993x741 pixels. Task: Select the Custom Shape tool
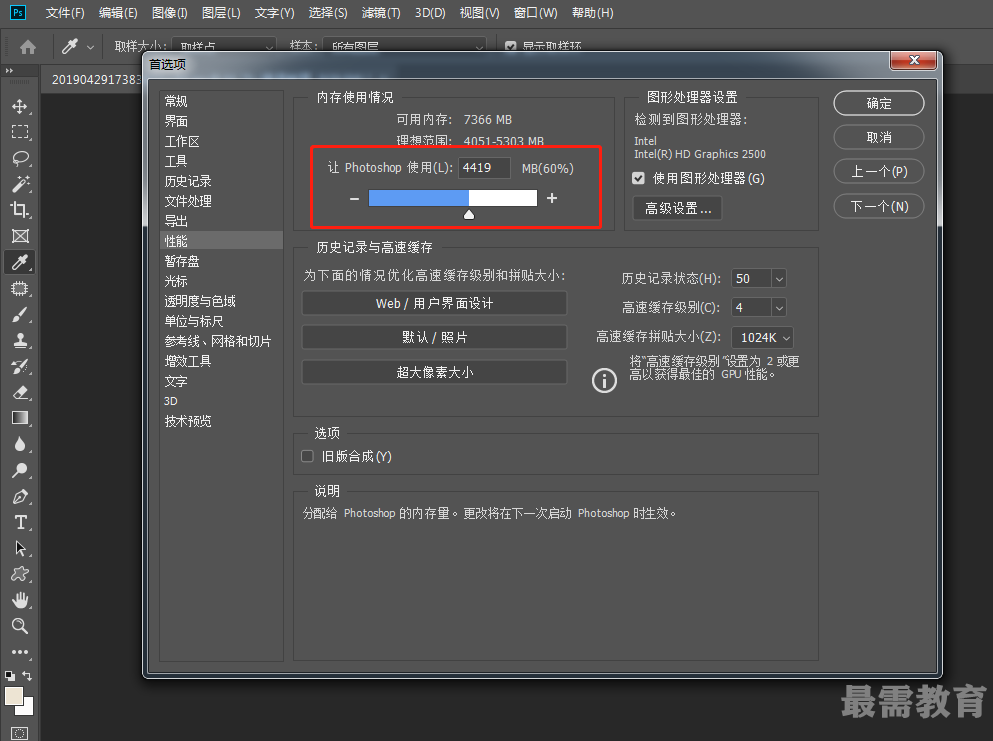point(20,574)
